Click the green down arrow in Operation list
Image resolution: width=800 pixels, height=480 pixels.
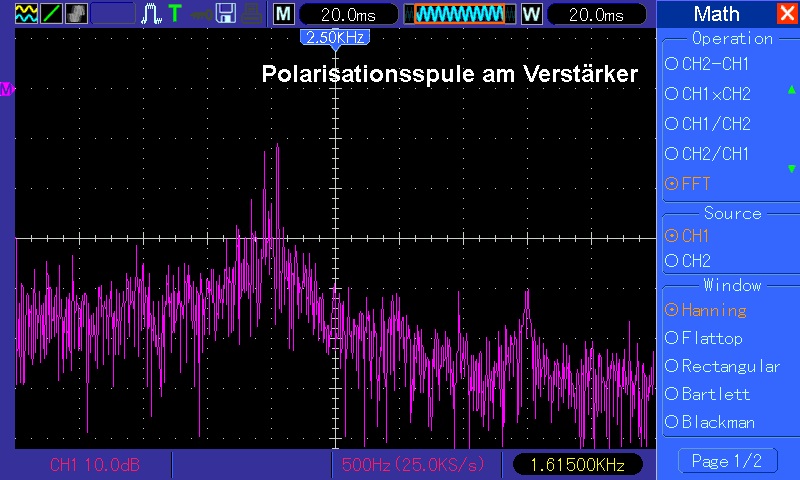click(791, 169)
